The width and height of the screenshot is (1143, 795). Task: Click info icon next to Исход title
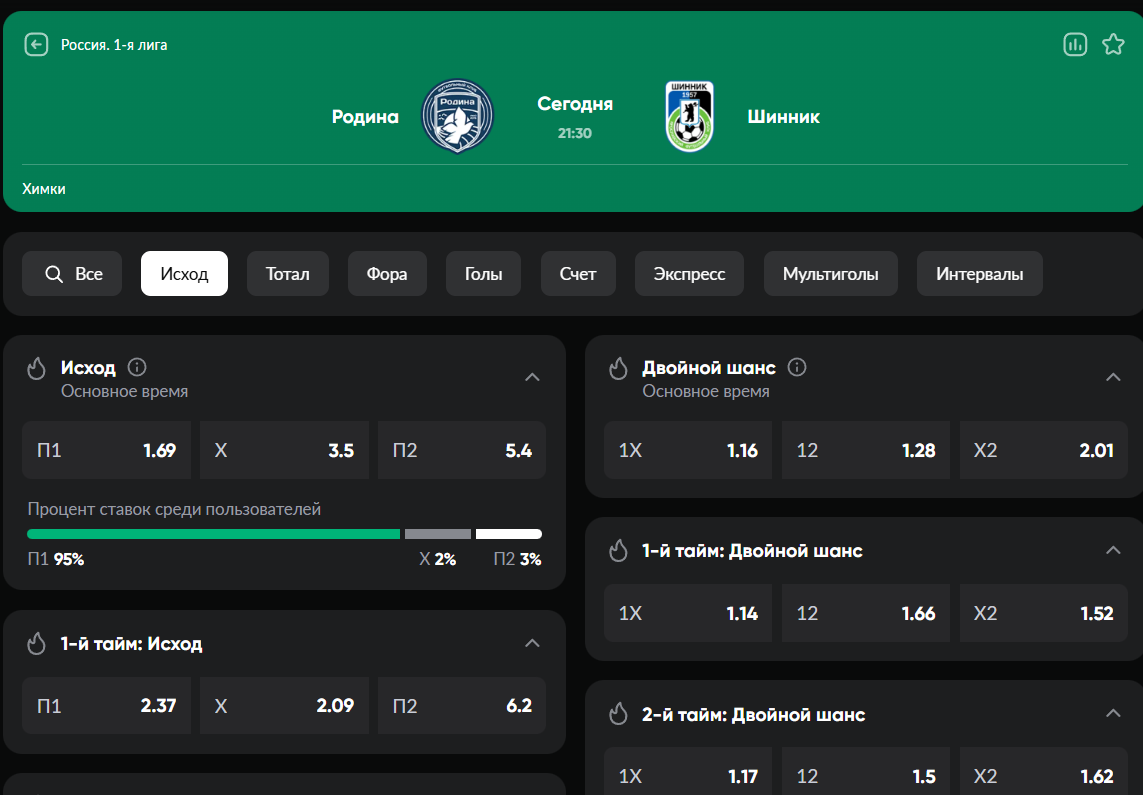(x=137, y=367)
